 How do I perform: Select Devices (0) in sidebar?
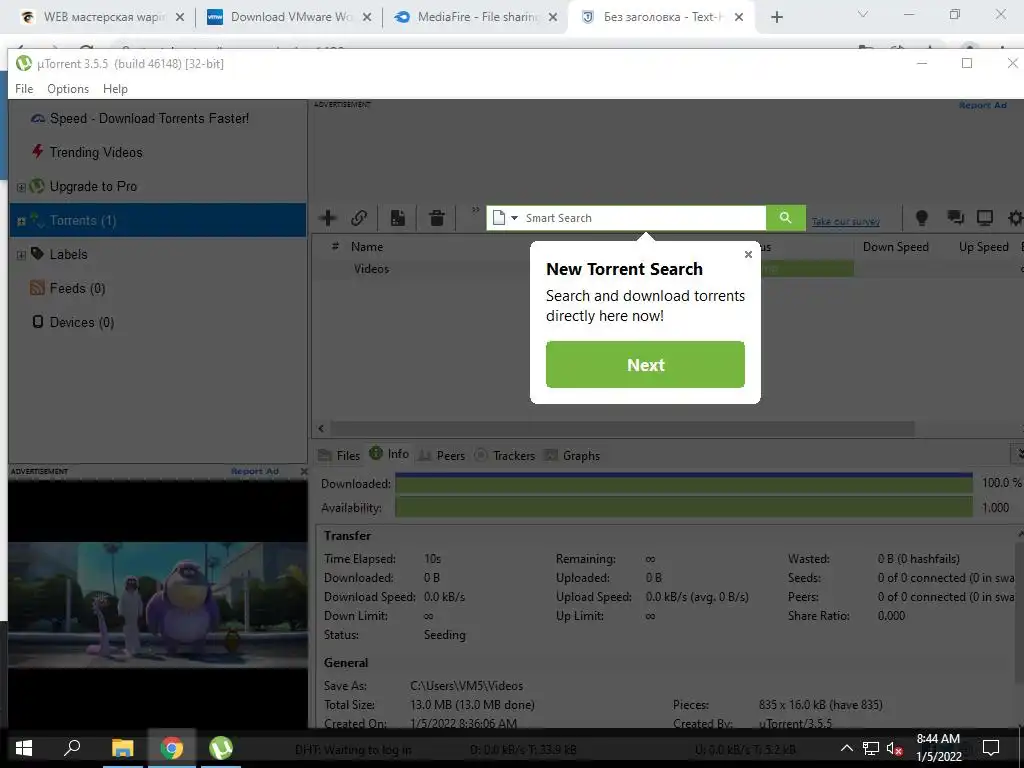pos(82,322)
